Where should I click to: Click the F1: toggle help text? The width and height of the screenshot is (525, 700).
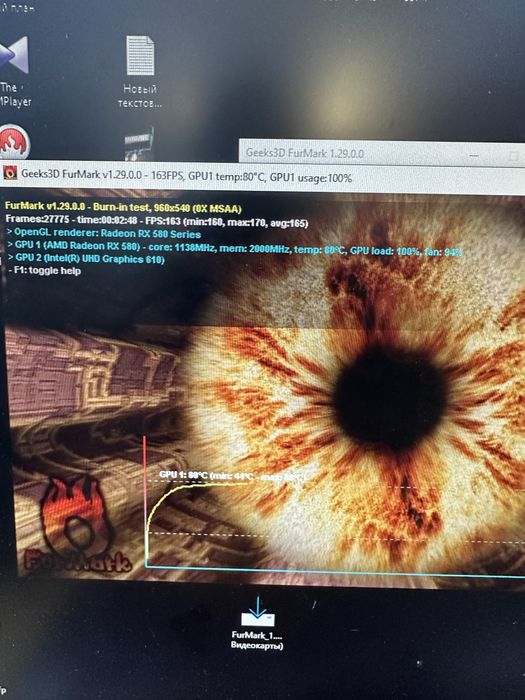(45, 271)
